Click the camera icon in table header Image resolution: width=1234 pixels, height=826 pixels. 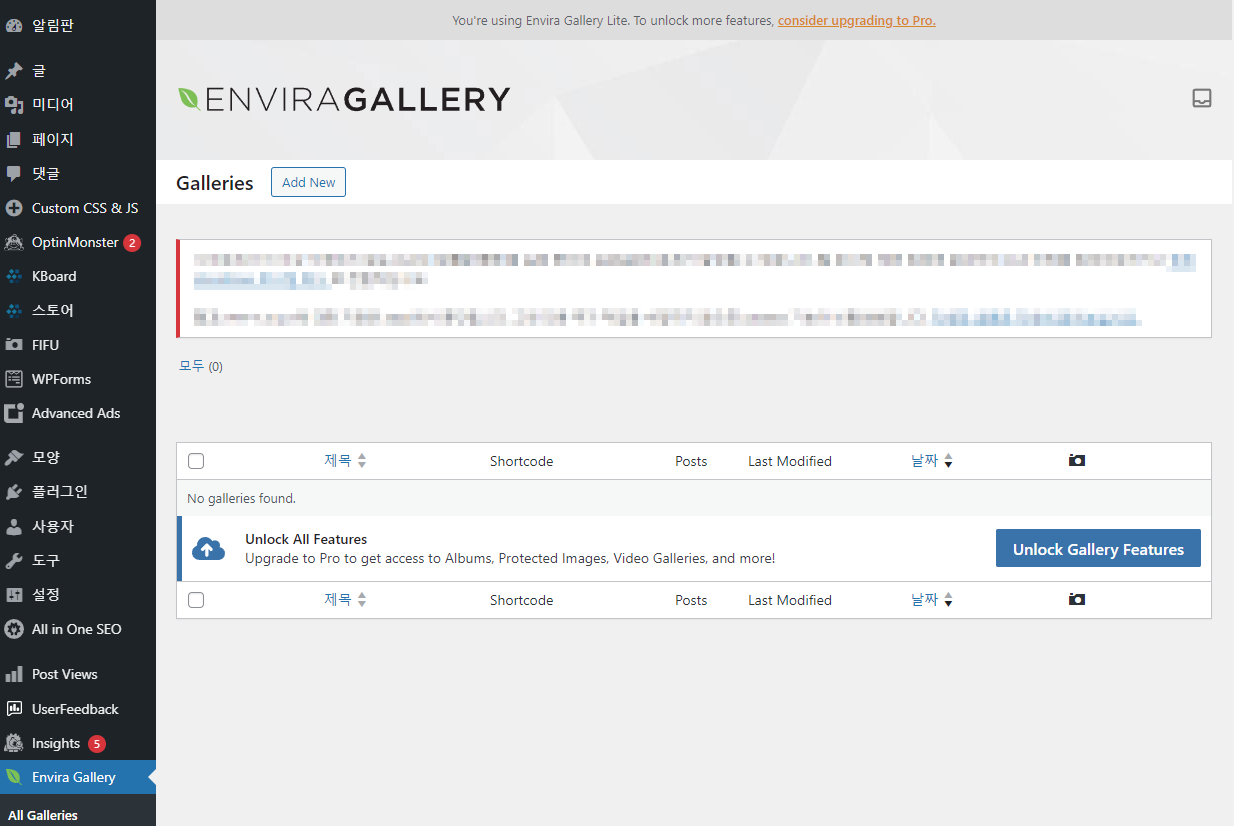tap(1077, 460)
